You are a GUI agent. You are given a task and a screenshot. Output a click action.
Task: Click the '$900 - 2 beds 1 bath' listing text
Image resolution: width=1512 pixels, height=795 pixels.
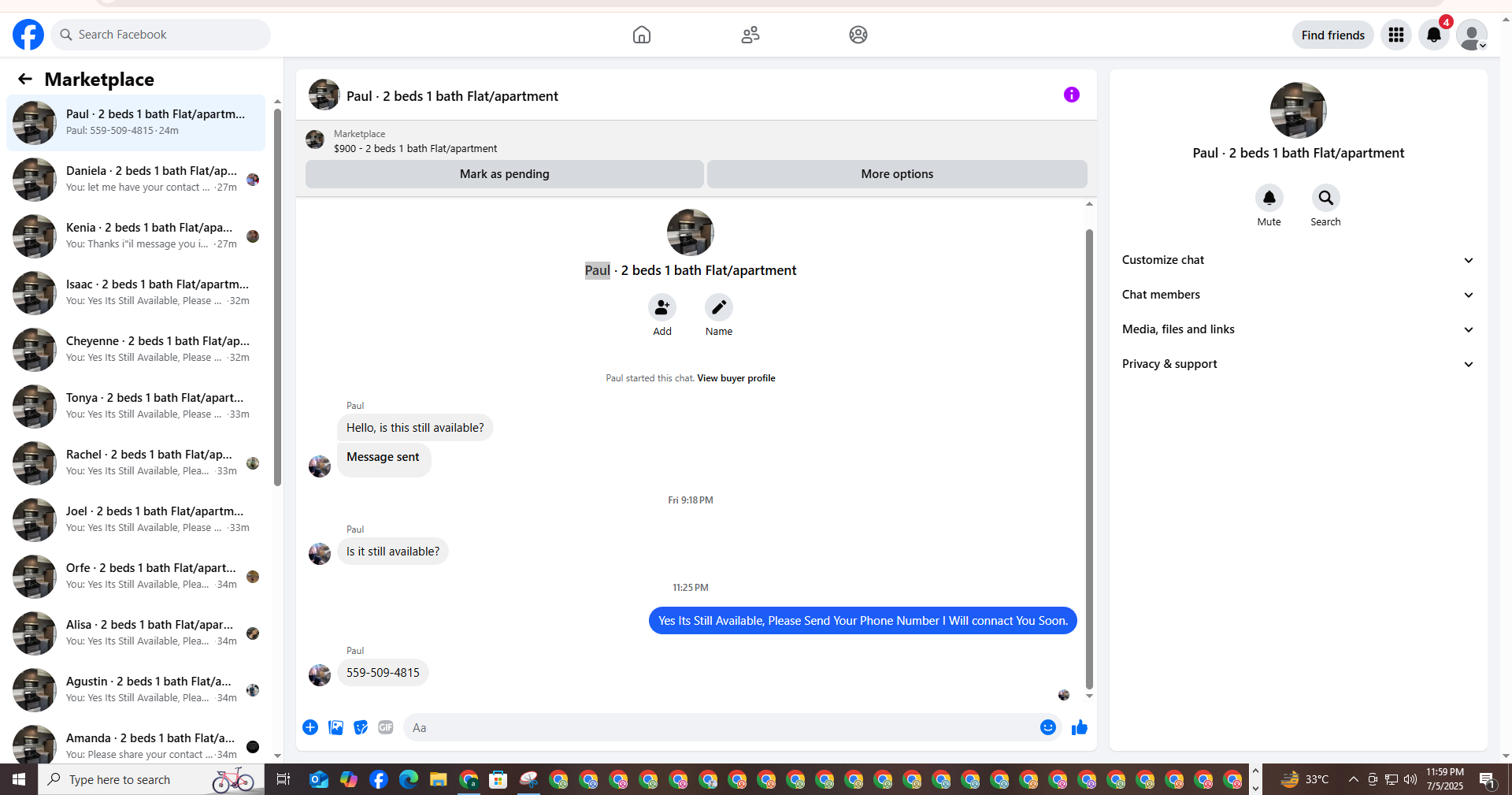(415, 148)
